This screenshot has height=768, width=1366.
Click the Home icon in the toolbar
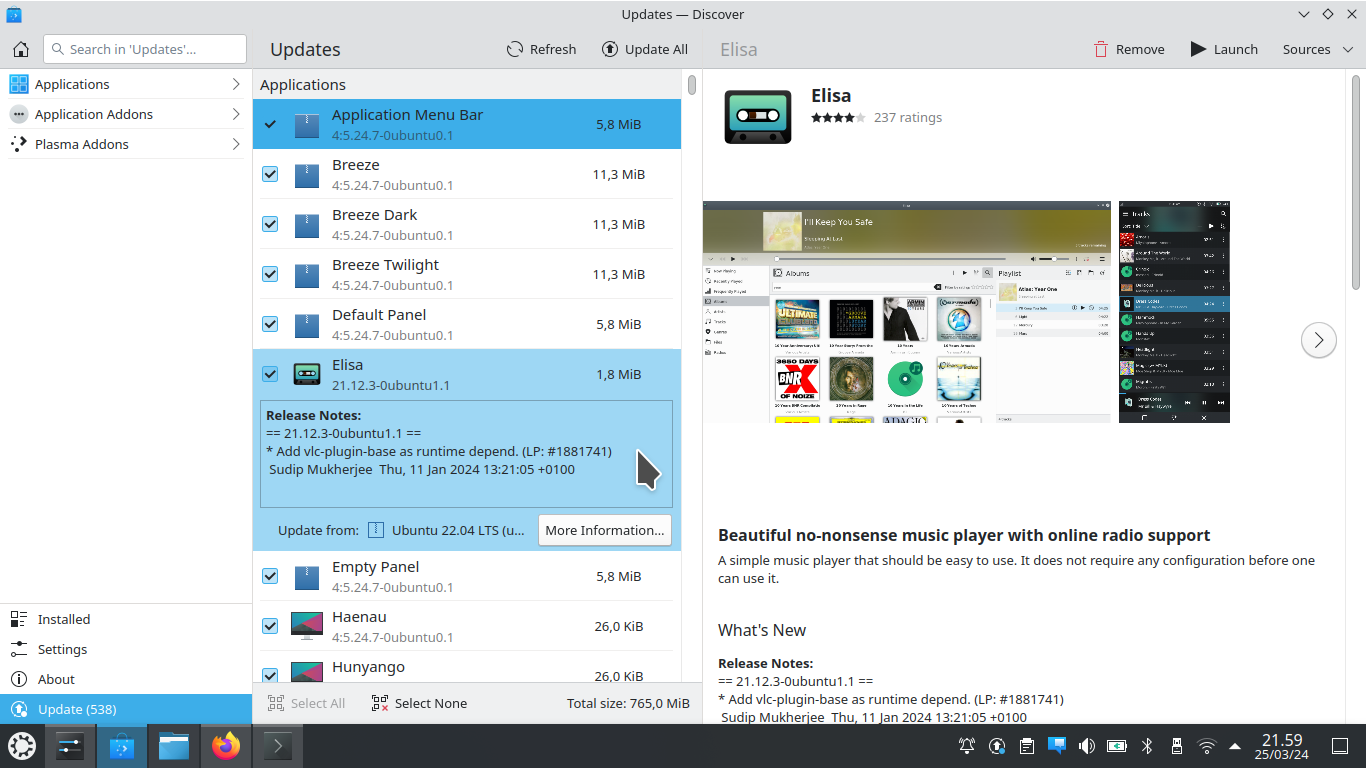click(x=20, y=49)
